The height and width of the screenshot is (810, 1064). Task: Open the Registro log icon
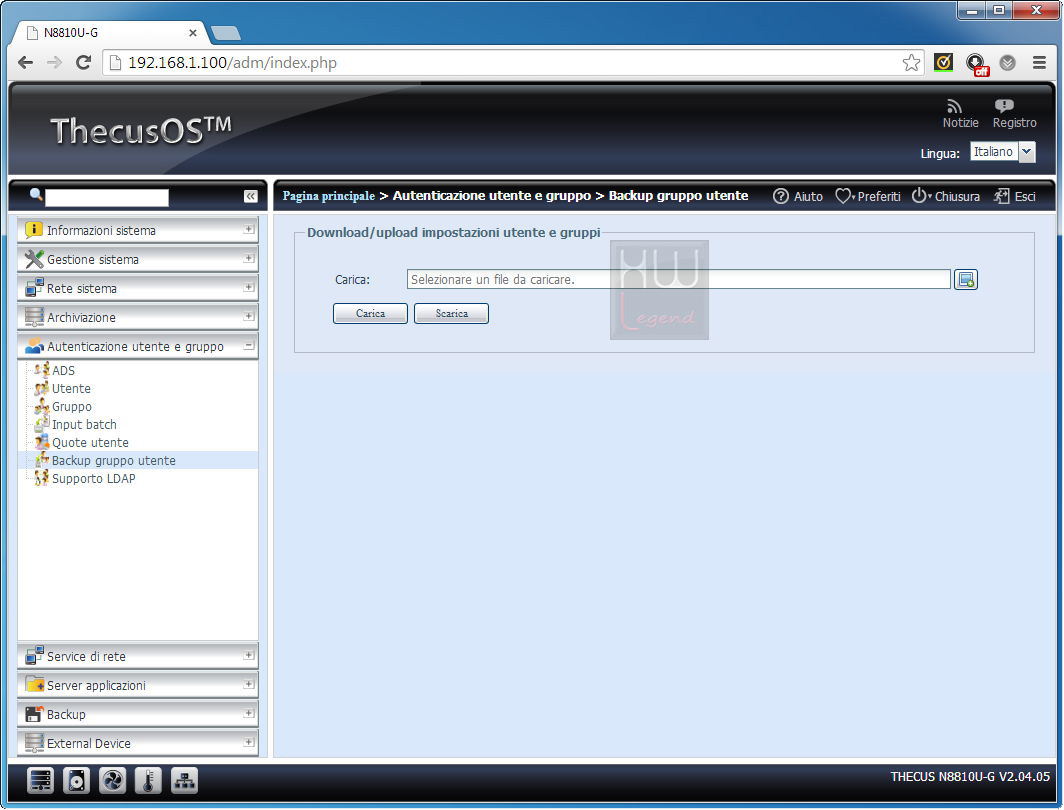point(1004,106)
